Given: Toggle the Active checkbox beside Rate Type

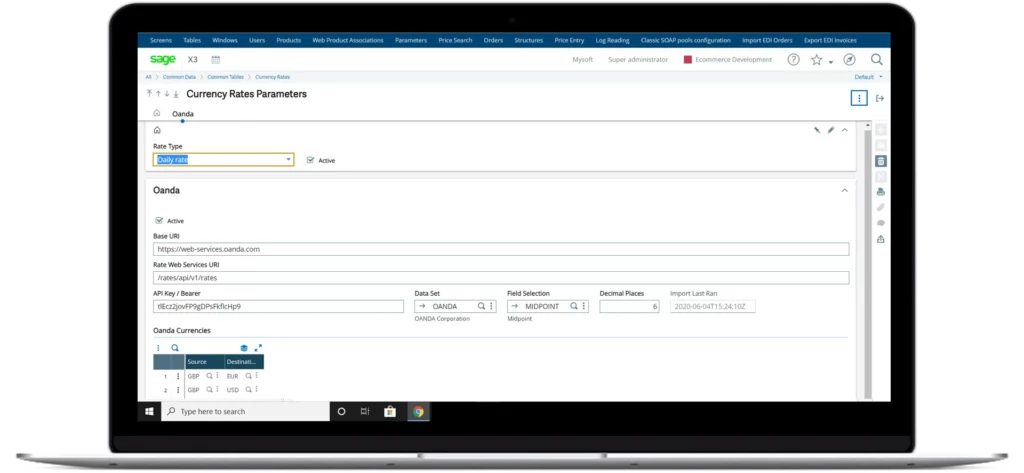Looking at the screenshot, I should pos(310,159).
